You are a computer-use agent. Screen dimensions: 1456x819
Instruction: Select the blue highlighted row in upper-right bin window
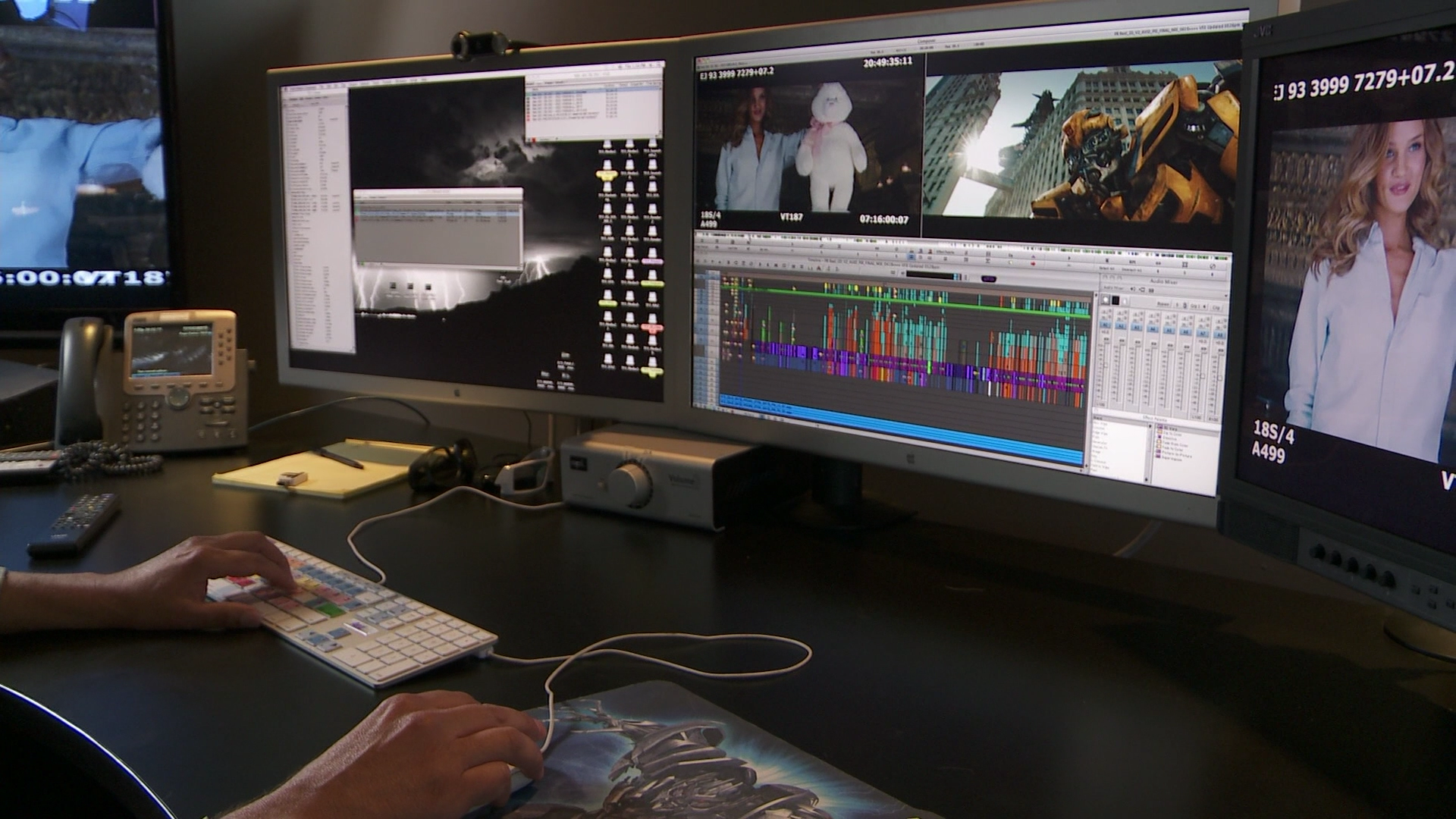point(595,90)
